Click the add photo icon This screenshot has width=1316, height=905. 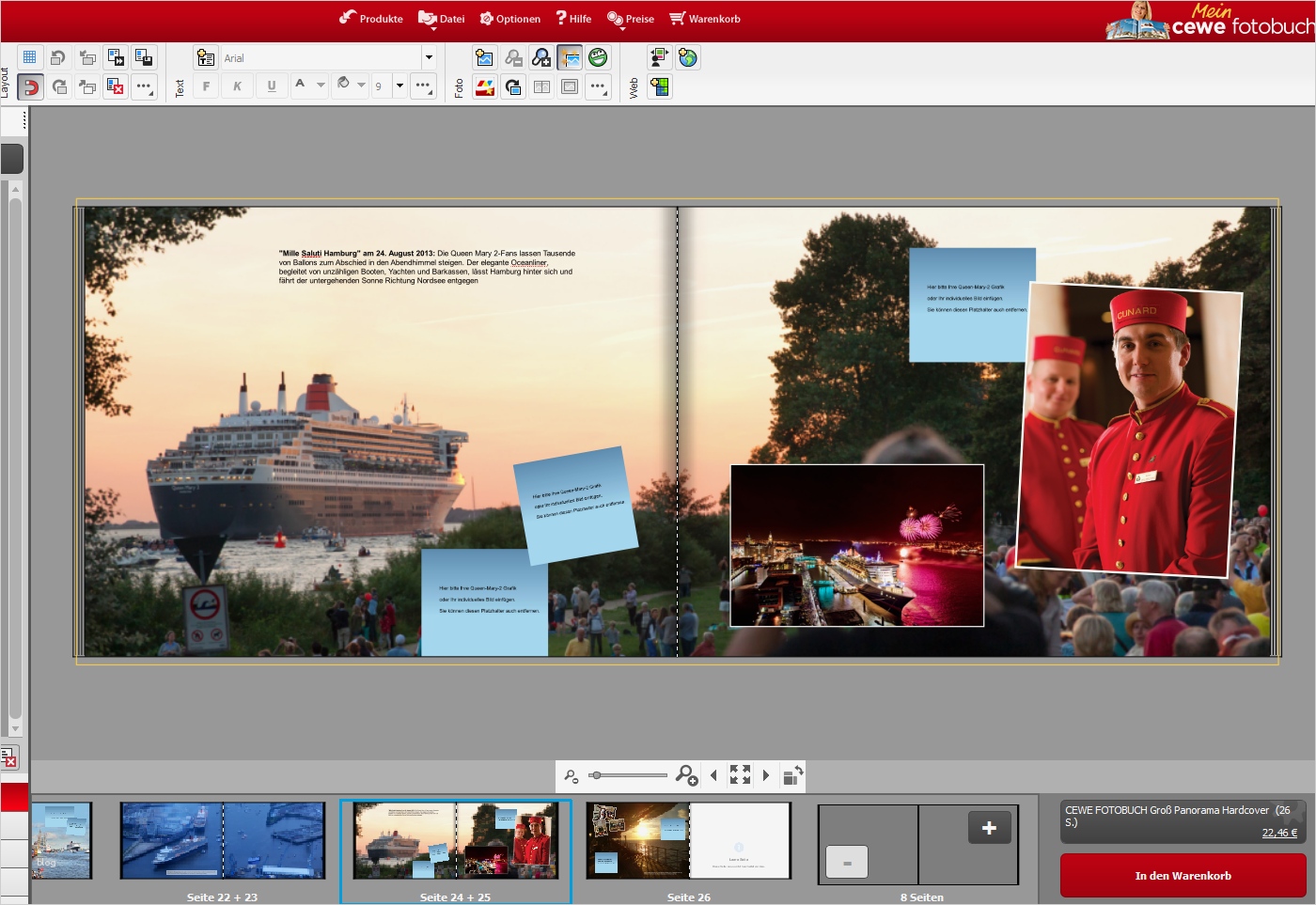[484, 58]
